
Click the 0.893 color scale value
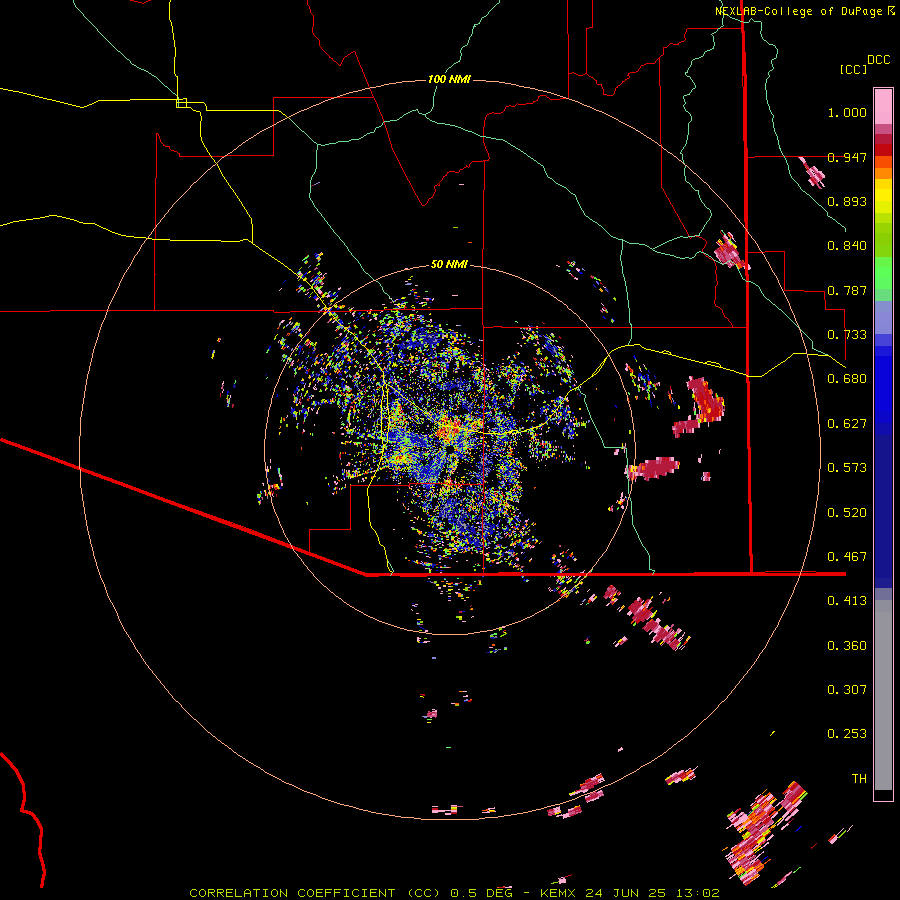847,201
